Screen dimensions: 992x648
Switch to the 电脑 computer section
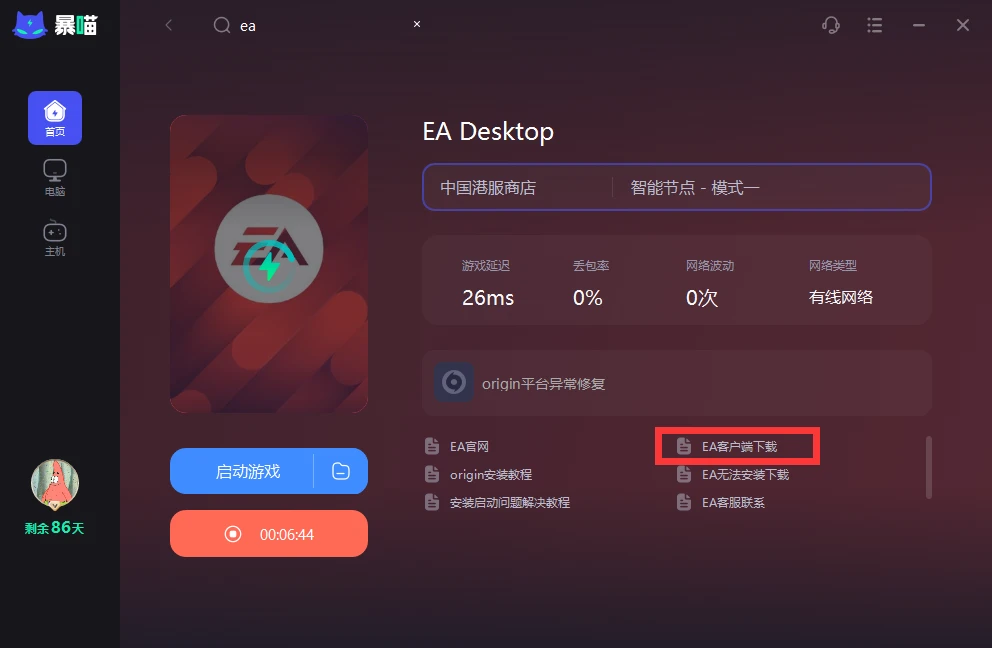55,178
